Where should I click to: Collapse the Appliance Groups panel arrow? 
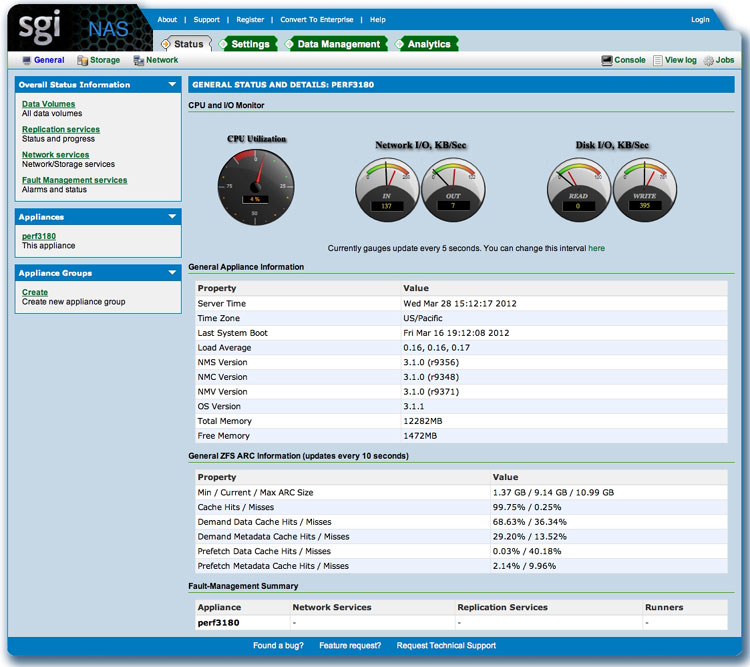pyautogui.click(x=172, y=272)
